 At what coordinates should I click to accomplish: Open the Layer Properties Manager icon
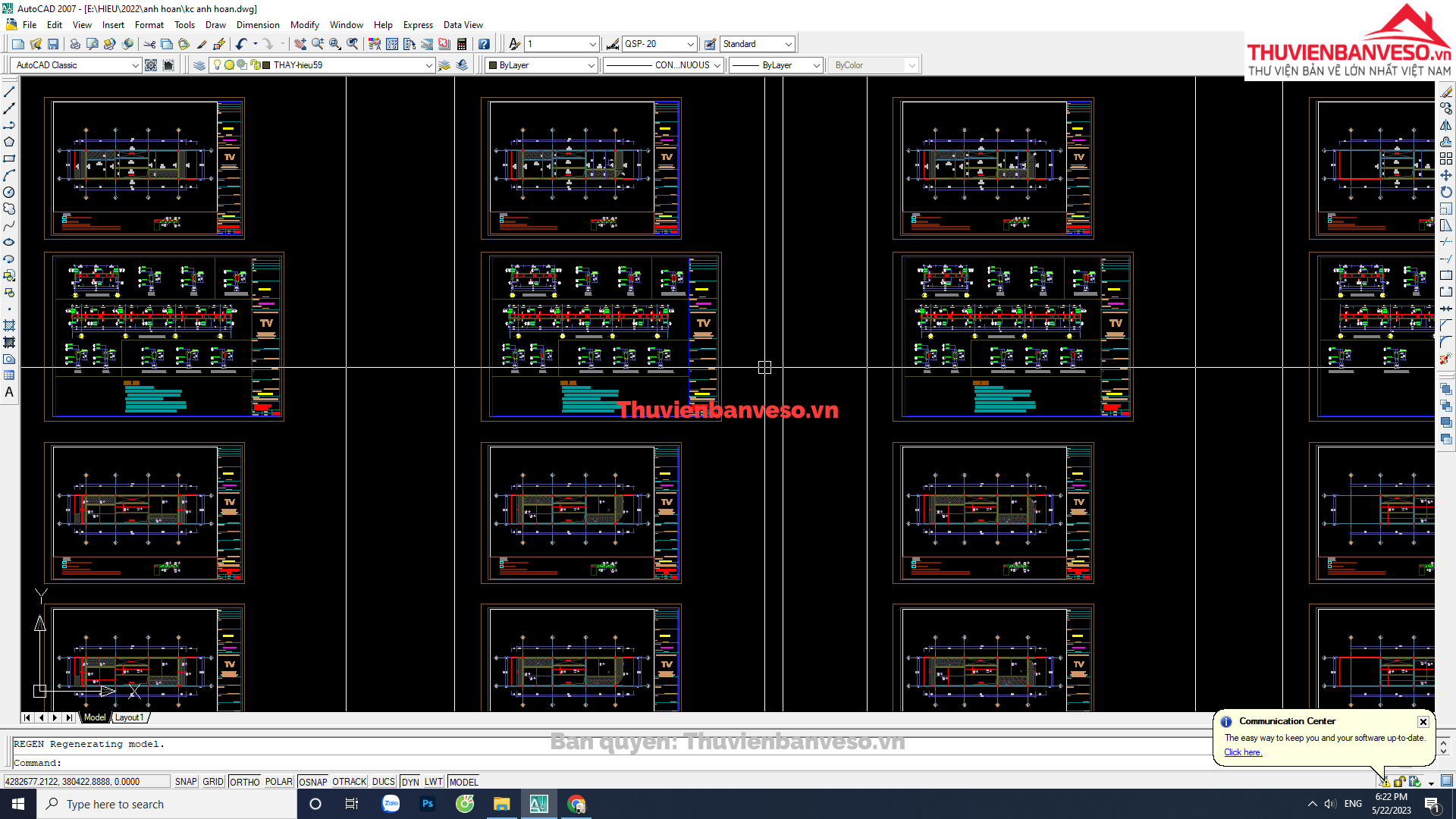(x=199, y=65)
